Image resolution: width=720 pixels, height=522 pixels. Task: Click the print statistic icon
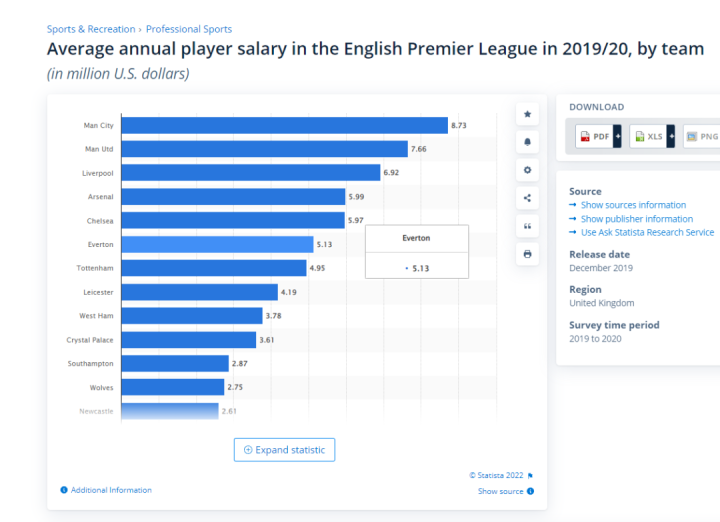point(527,254)
